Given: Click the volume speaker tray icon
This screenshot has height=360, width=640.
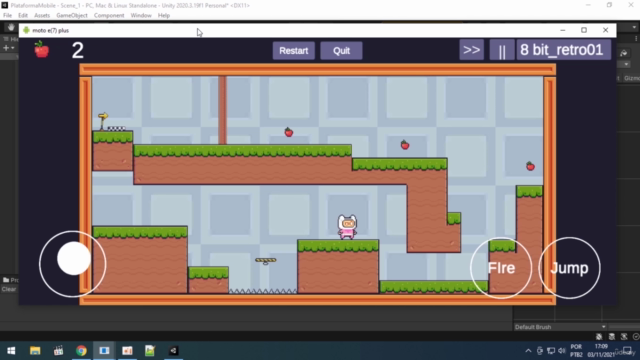Looking at the screenshot, I should (562, 351).
